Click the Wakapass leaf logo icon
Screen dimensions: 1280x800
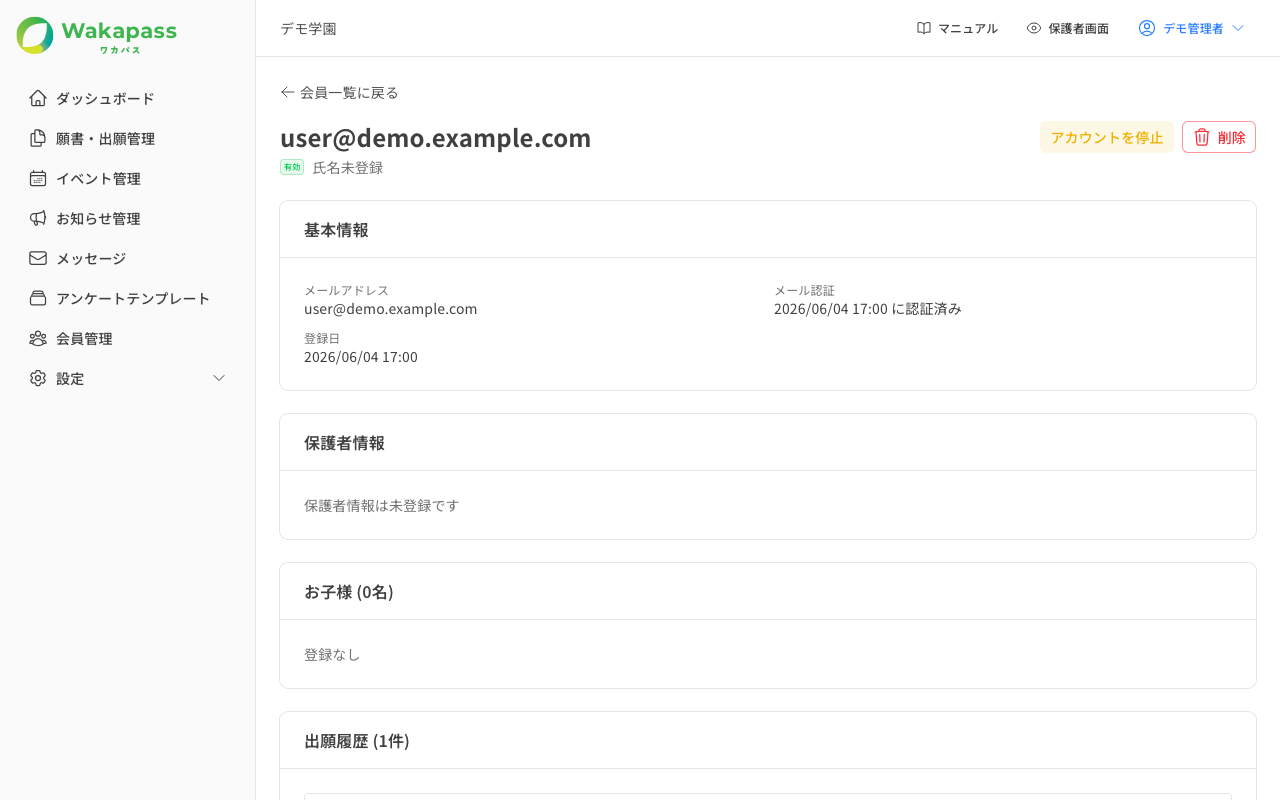click(x=35, y=35)
